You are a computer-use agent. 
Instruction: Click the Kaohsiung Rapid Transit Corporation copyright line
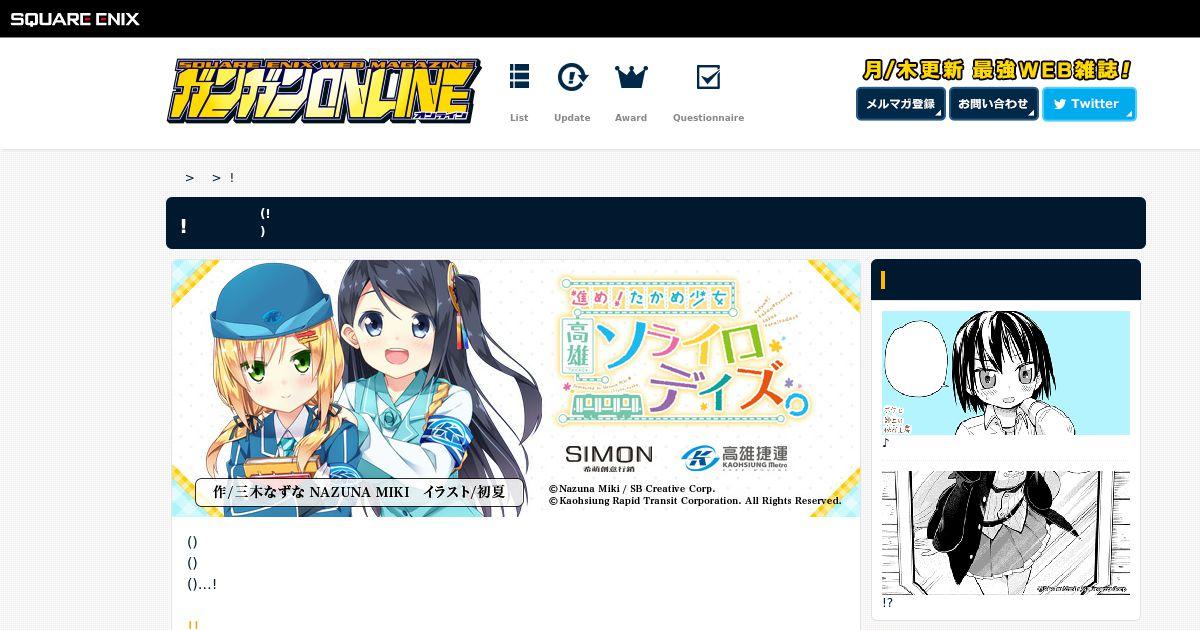pos(695,501)
